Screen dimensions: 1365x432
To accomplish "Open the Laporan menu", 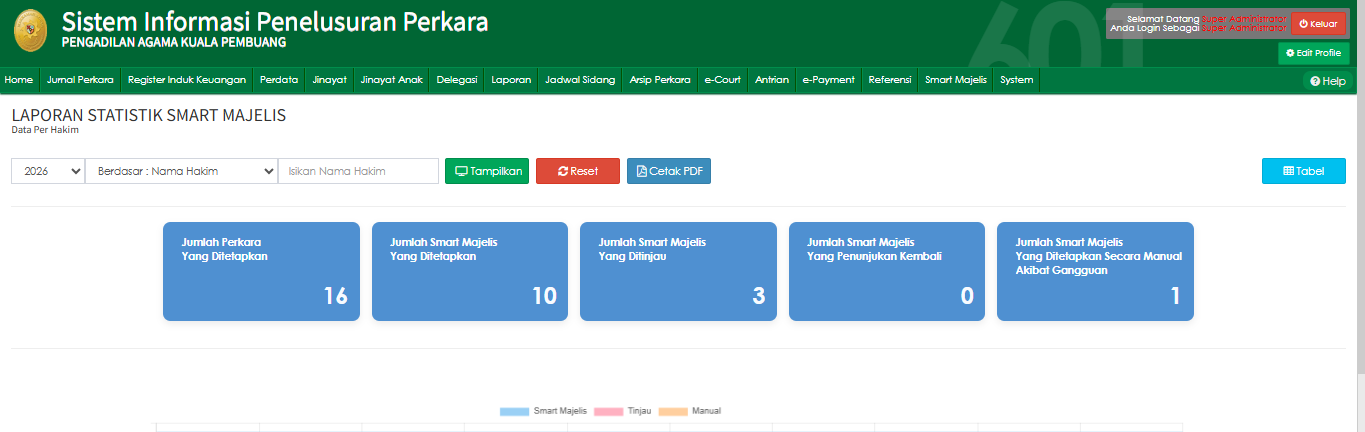I will coord(511,80).
